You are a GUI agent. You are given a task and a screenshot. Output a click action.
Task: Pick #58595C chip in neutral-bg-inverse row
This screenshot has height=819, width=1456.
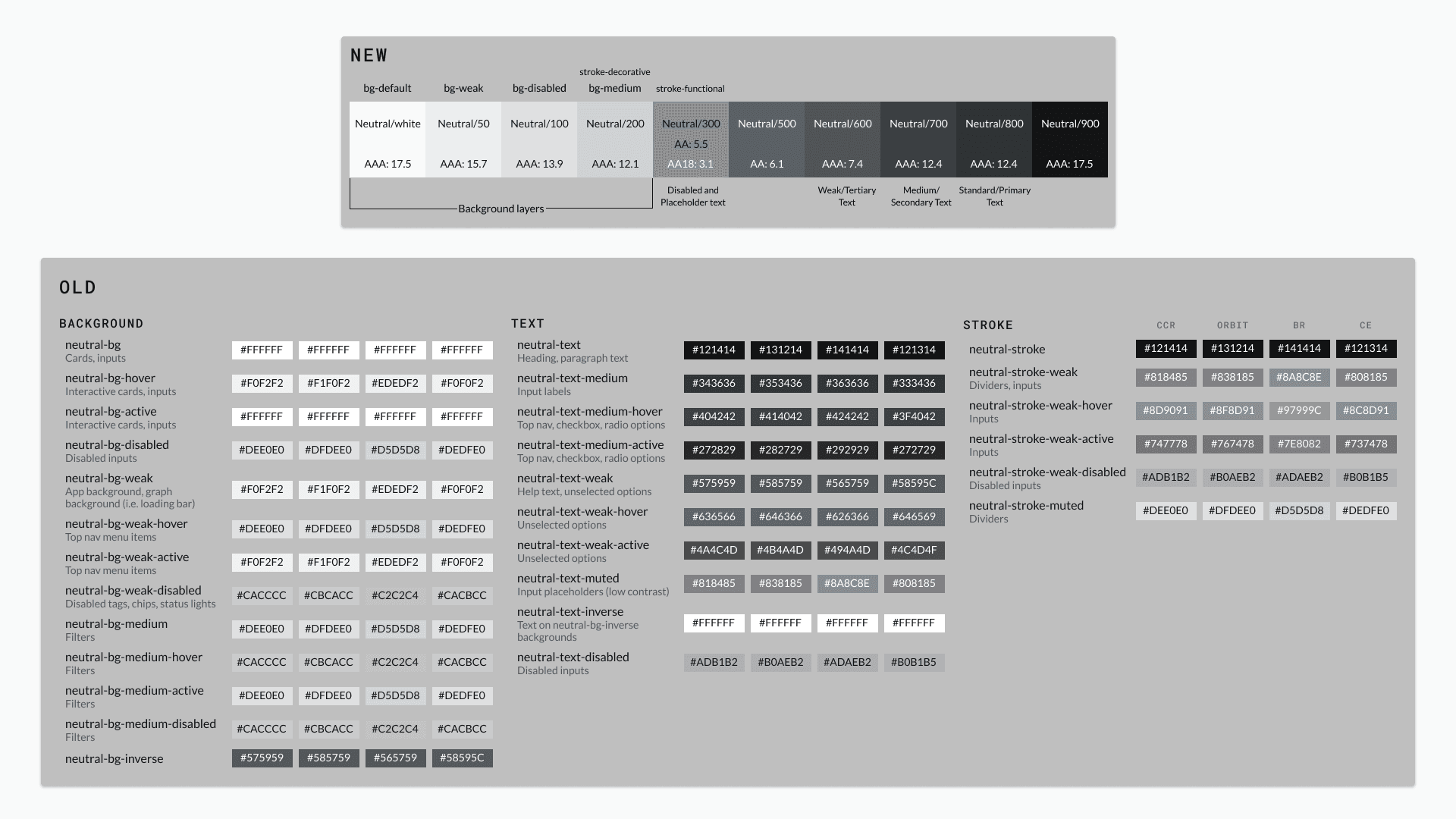[x=463, y=758]
